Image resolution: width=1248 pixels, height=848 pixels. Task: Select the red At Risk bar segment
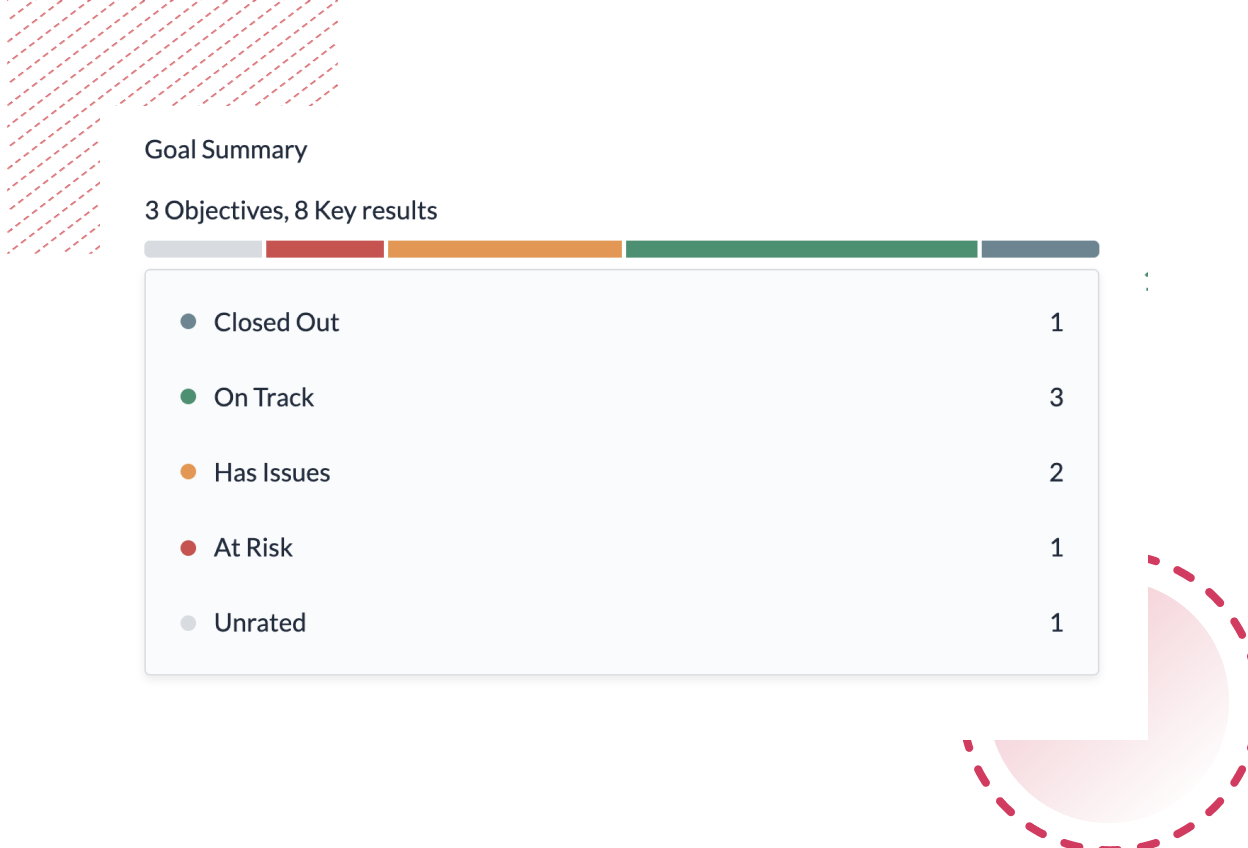tap(325, 249)
